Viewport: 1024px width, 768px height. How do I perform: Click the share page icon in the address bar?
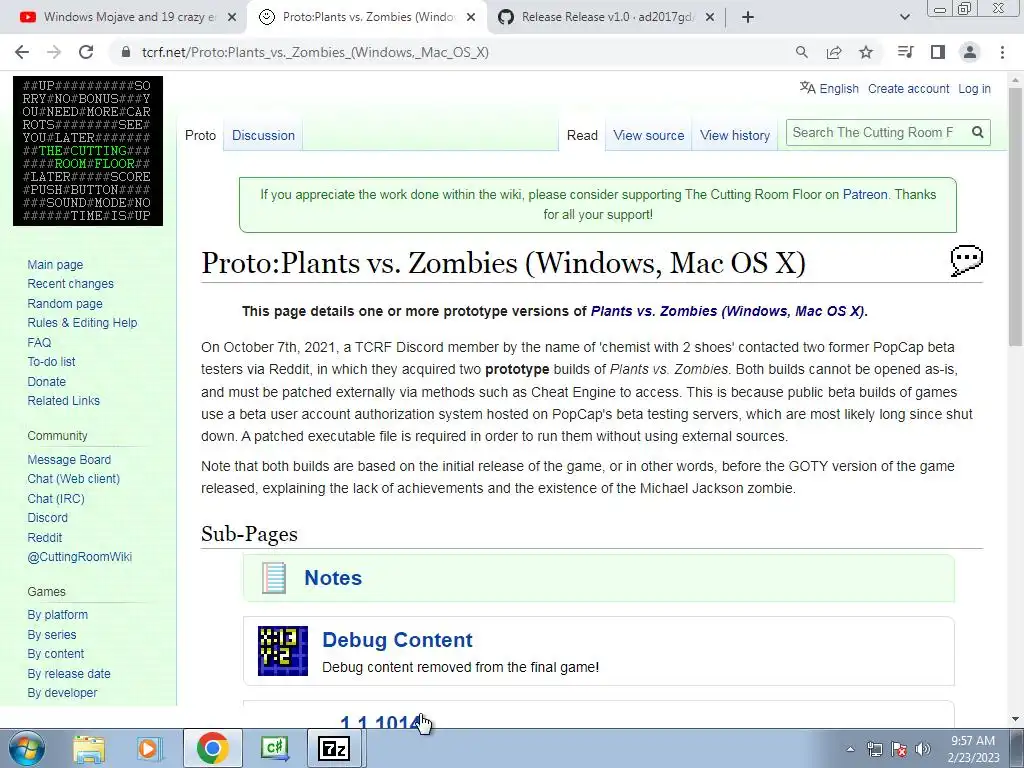(834, 52)
